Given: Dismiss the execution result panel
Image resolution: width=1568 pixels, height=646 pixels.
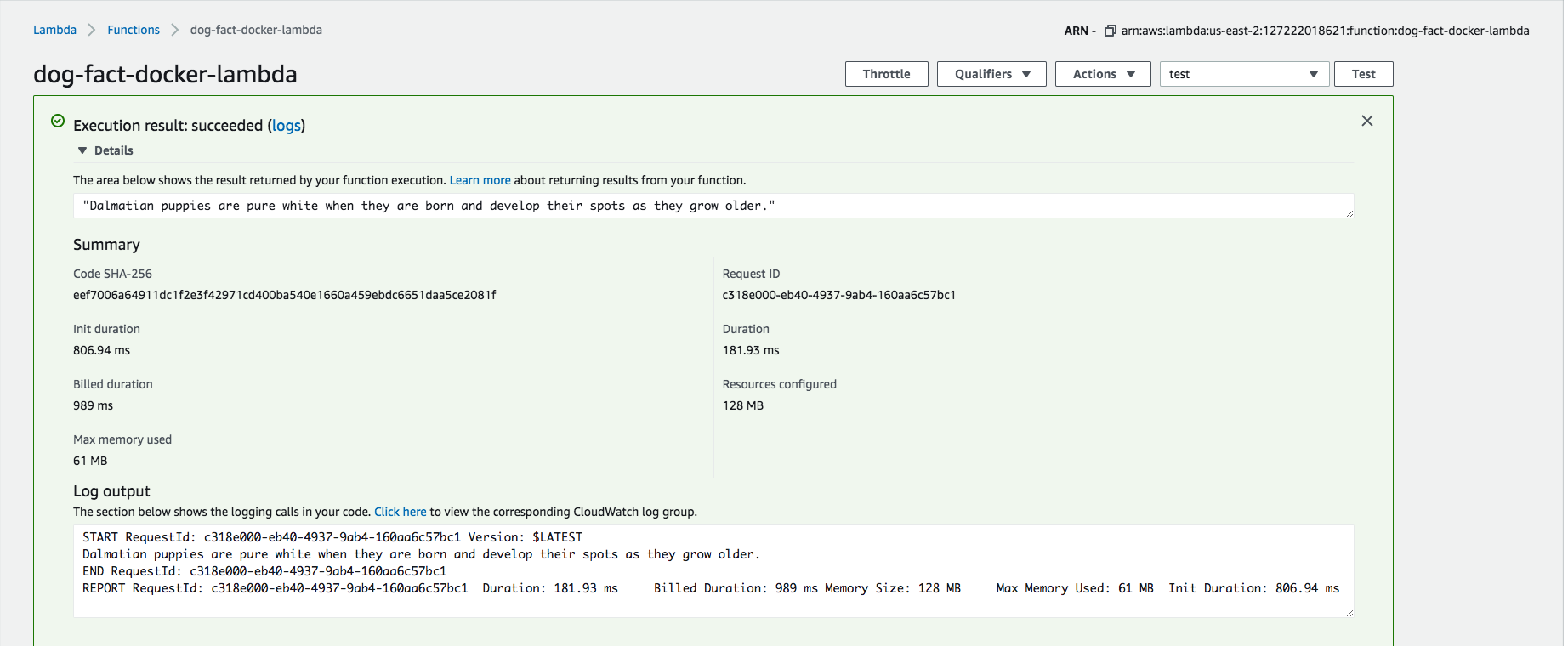Looking at the screenshot, I should click(1366, 121).
